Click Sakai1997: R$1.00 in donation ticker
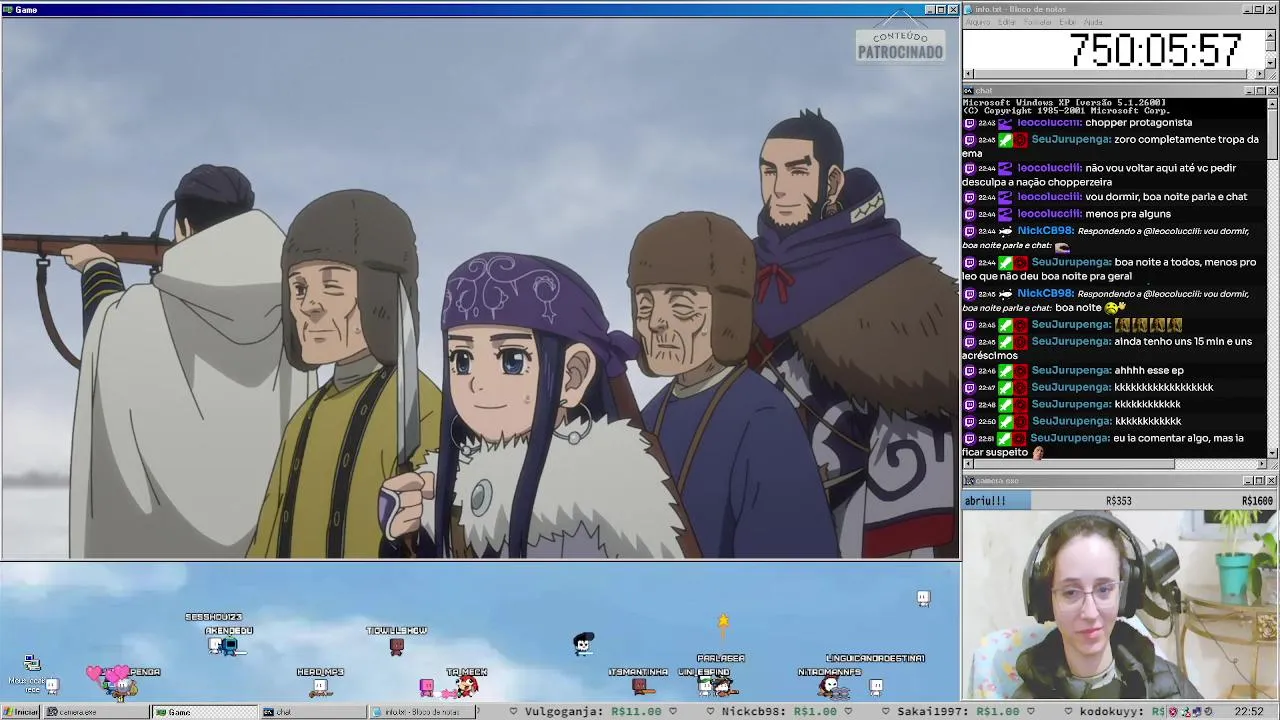Screen dimensions: 1280x720 click(x=958, y=712)
